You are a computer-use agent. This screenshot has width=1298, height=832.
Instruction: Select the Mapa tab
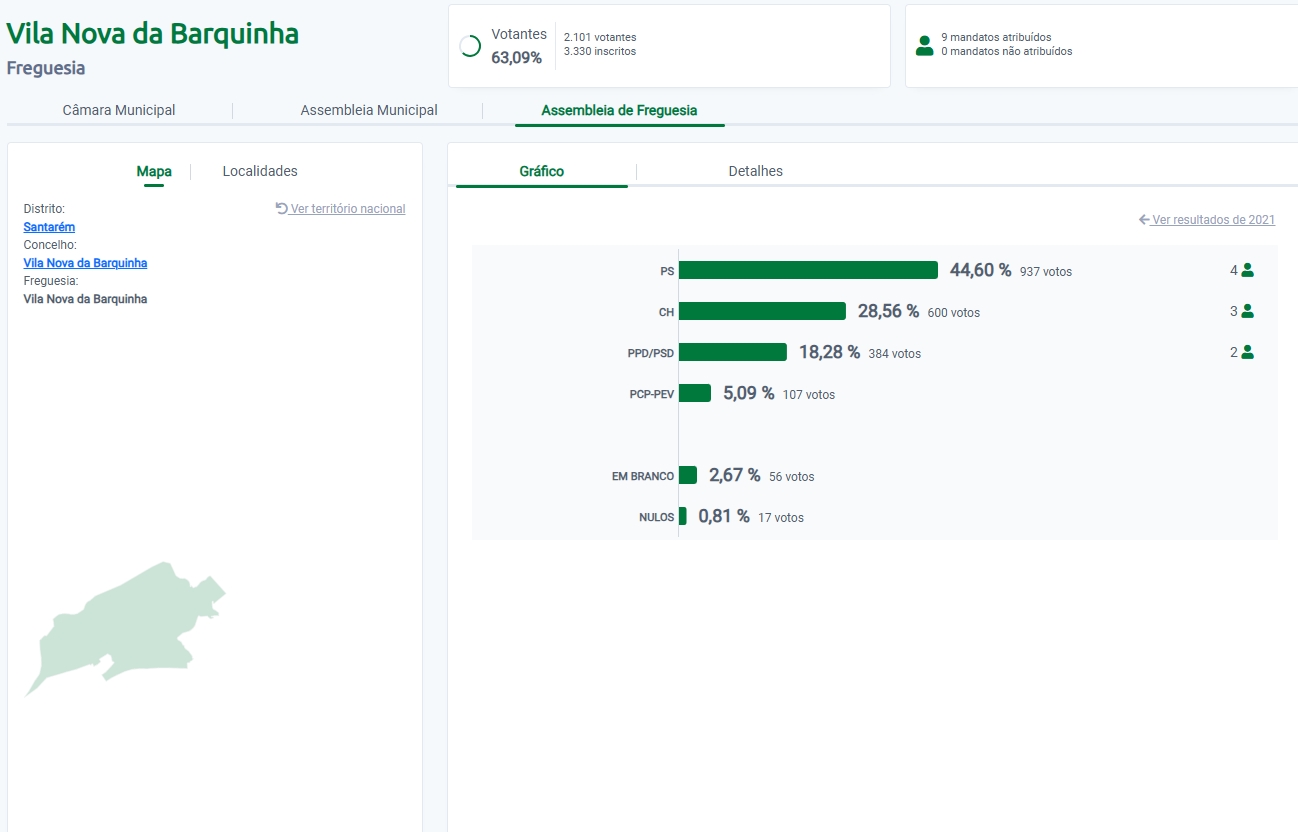154,171
